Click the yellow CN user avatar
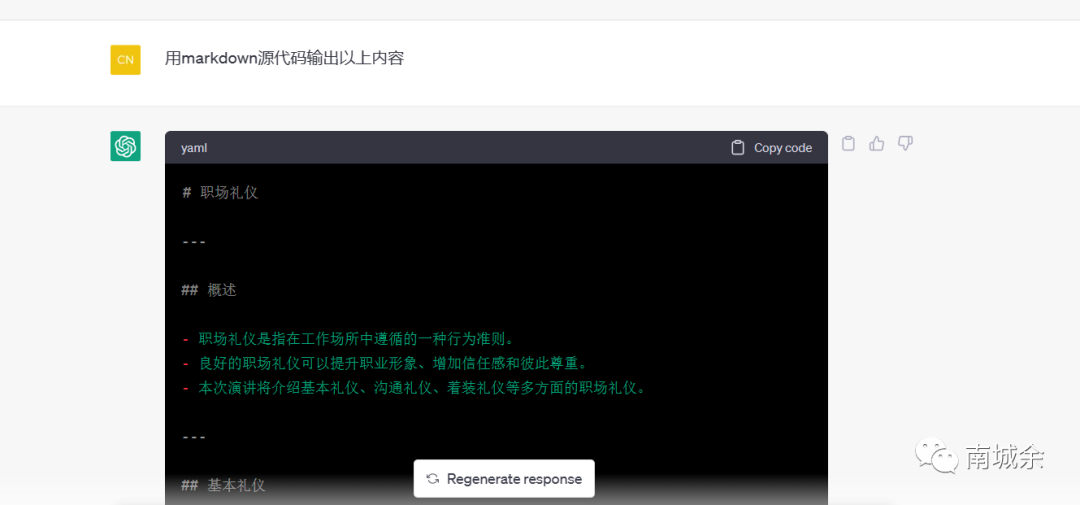This screenshot has height=505, width=1080. tap(125, 59)
